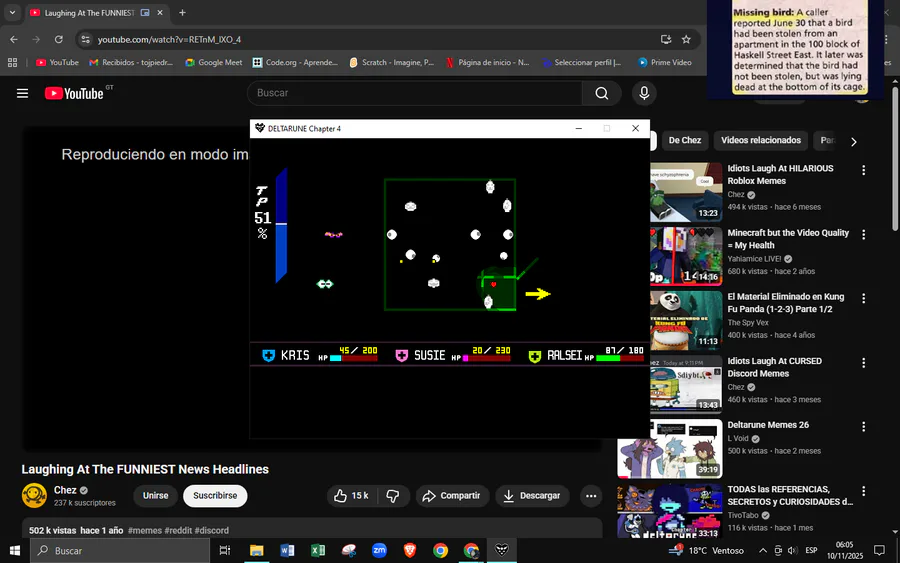Open the Code.org bookmark
The image size is (900, 563).
[x=295, y=63]
